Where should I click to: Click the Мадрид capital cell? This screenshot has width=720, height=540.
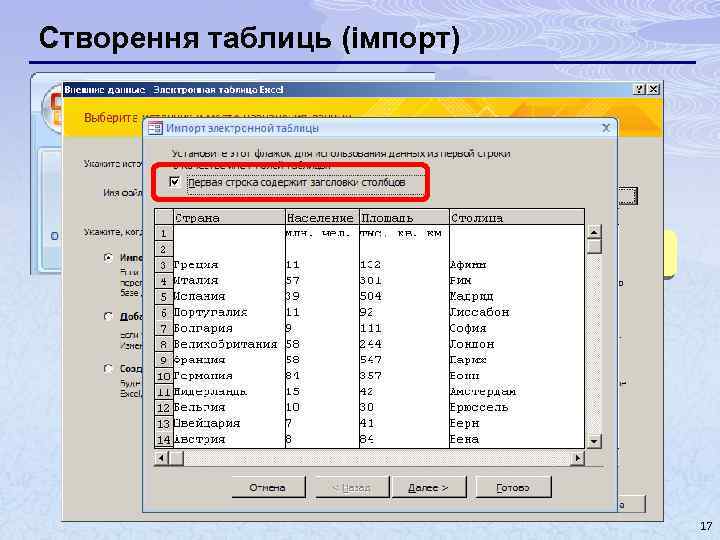coord(517,297)
